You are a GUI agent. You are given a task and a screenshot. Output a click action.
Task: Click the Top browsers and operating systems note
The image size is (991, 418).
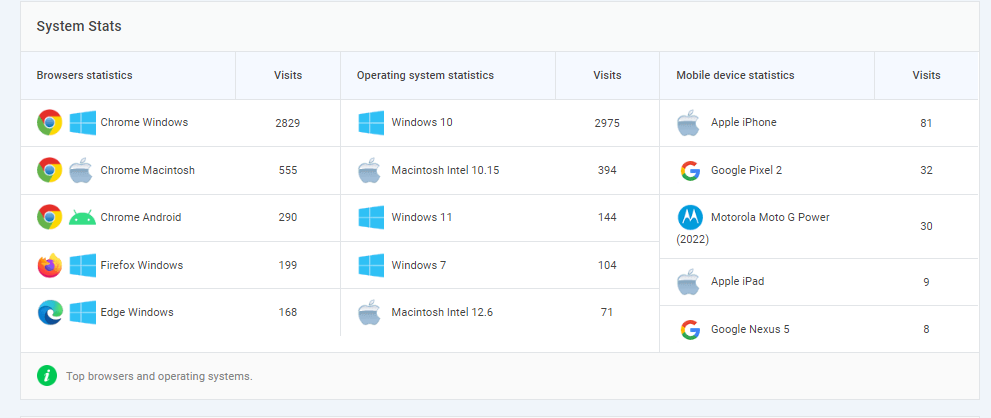coord(159,376)
